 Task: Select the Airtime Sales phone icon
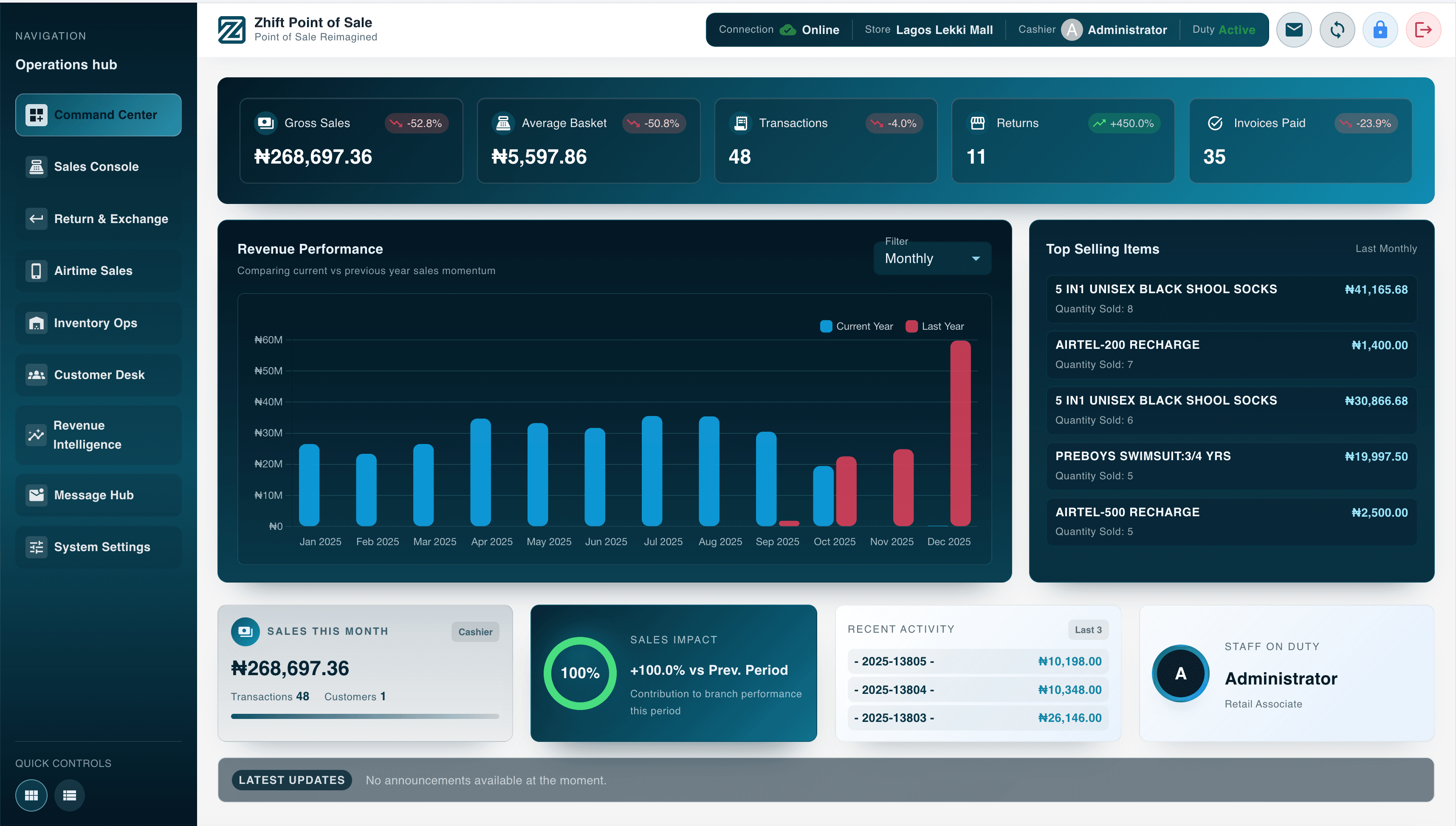point(36,271)
